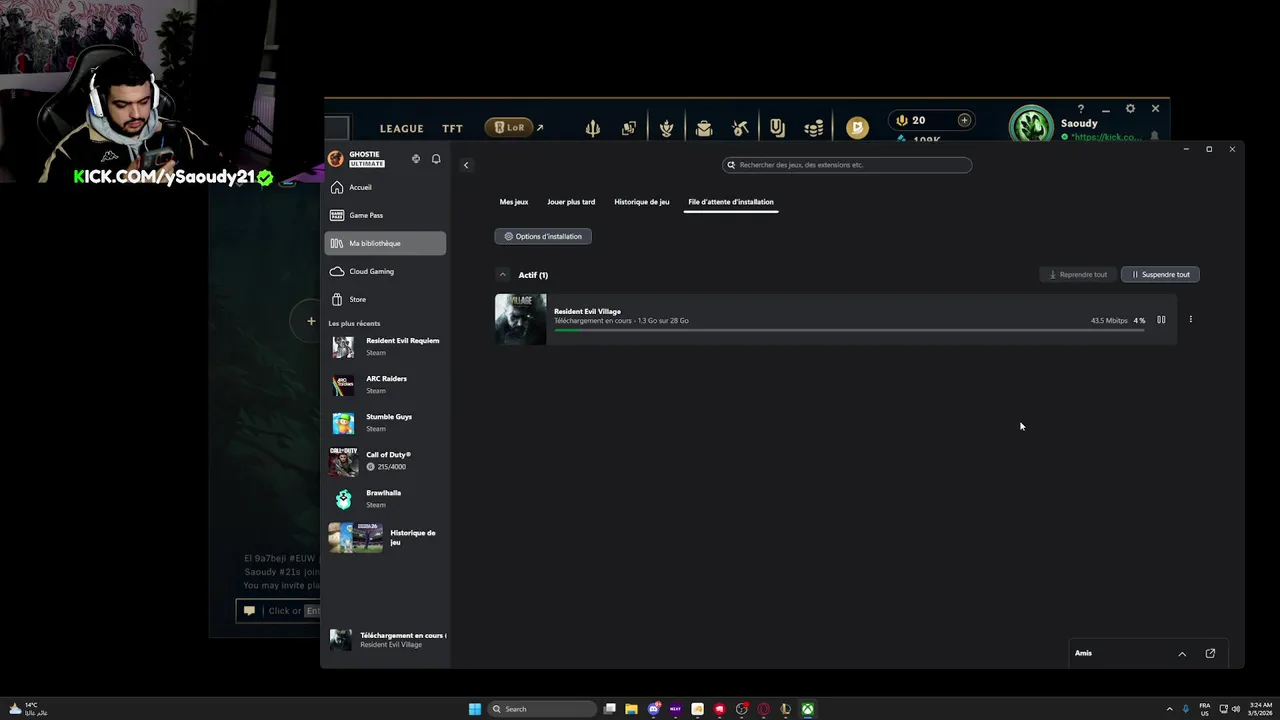Open League client settings gear

click(x=1130, y=109)
